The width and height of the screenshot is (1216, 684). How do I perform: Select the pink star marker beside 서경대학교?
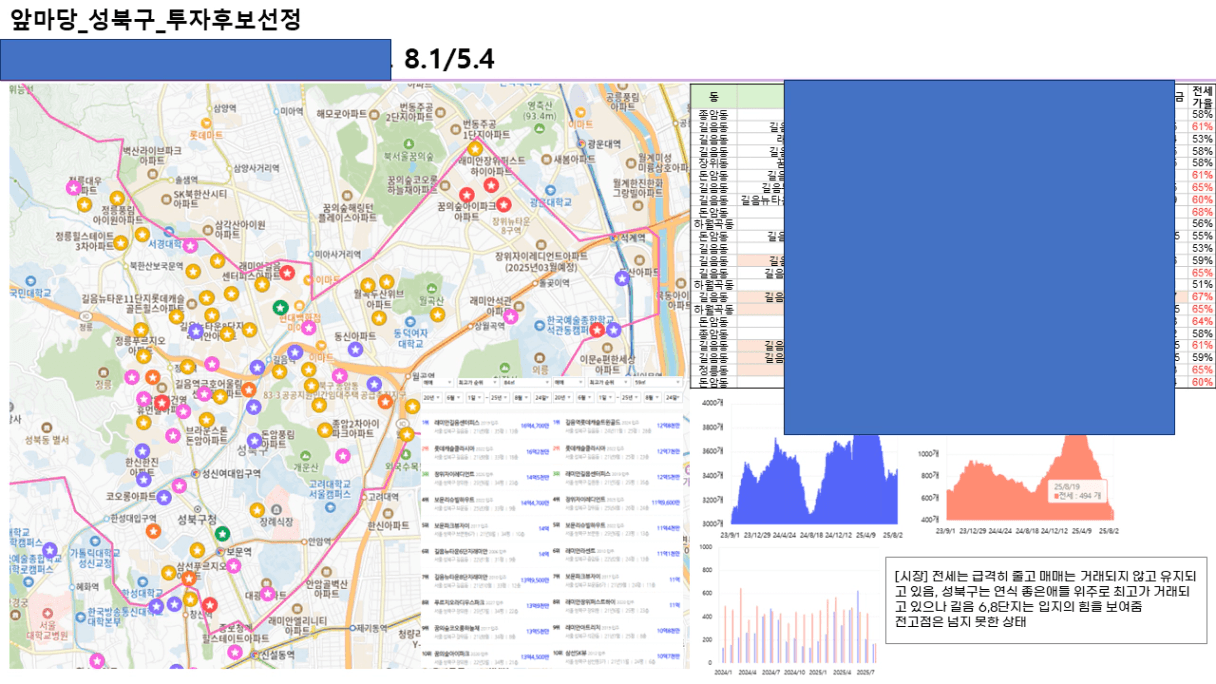pos(190,247)
